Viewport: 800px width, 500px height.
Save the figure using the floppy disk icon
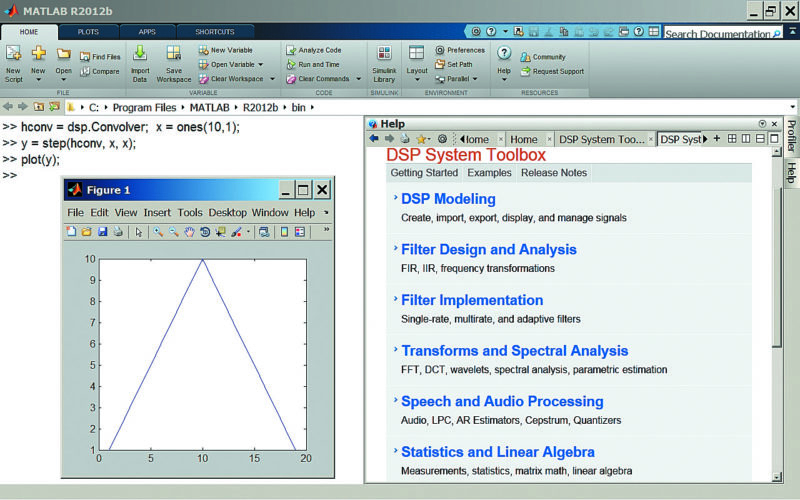pyautogui.click(x=103, y=232)
